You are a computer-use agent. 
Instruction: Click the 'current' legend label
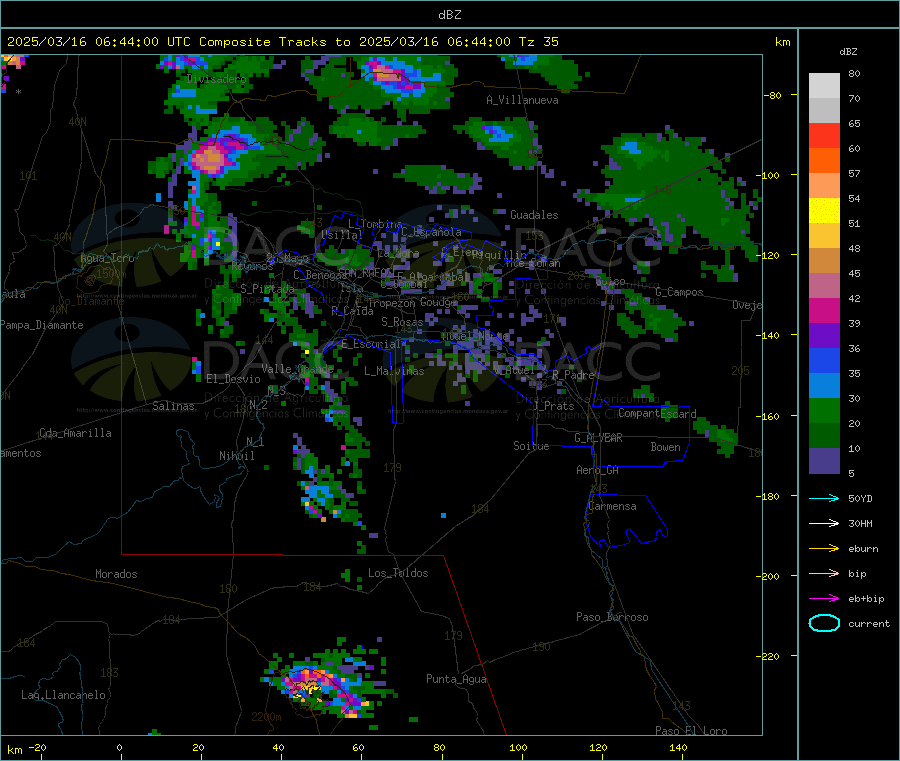[x=869, y=624]
